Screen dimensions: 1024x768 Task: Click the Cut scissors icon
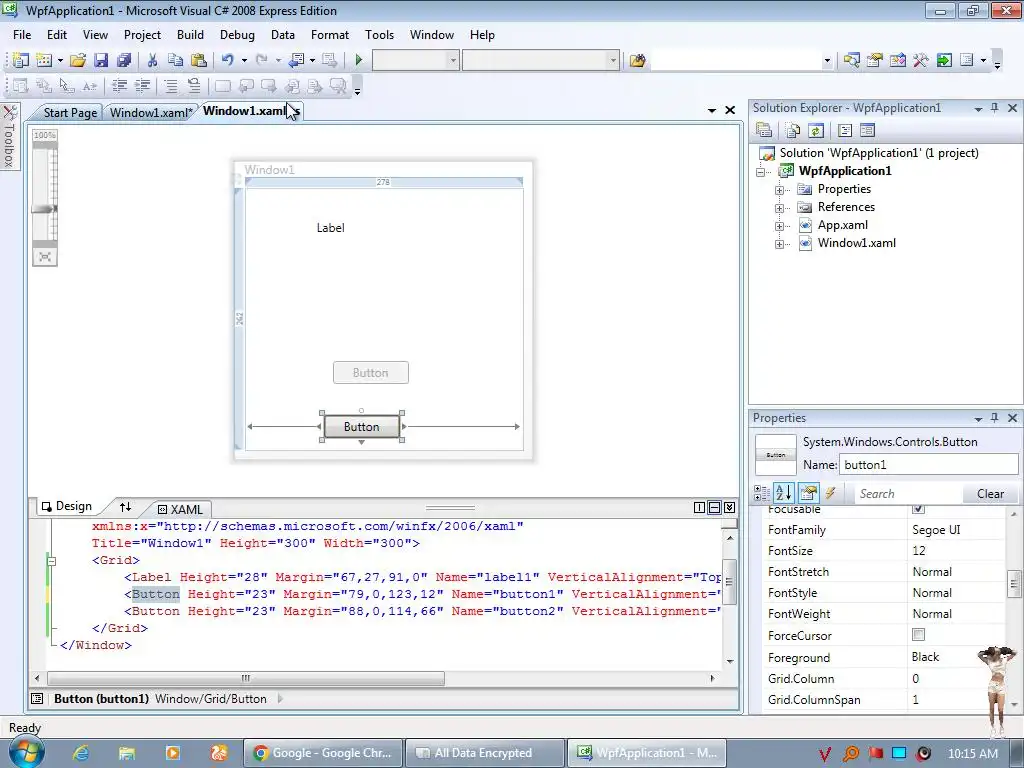pos(152,61)
